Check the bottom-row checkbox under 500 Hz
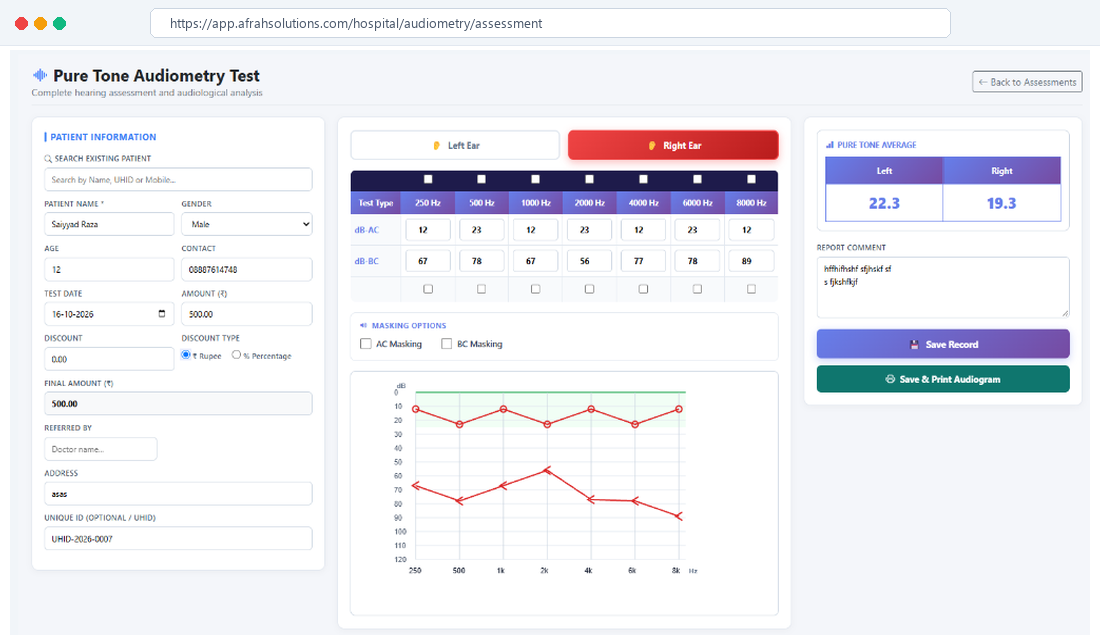 point(481,289)
